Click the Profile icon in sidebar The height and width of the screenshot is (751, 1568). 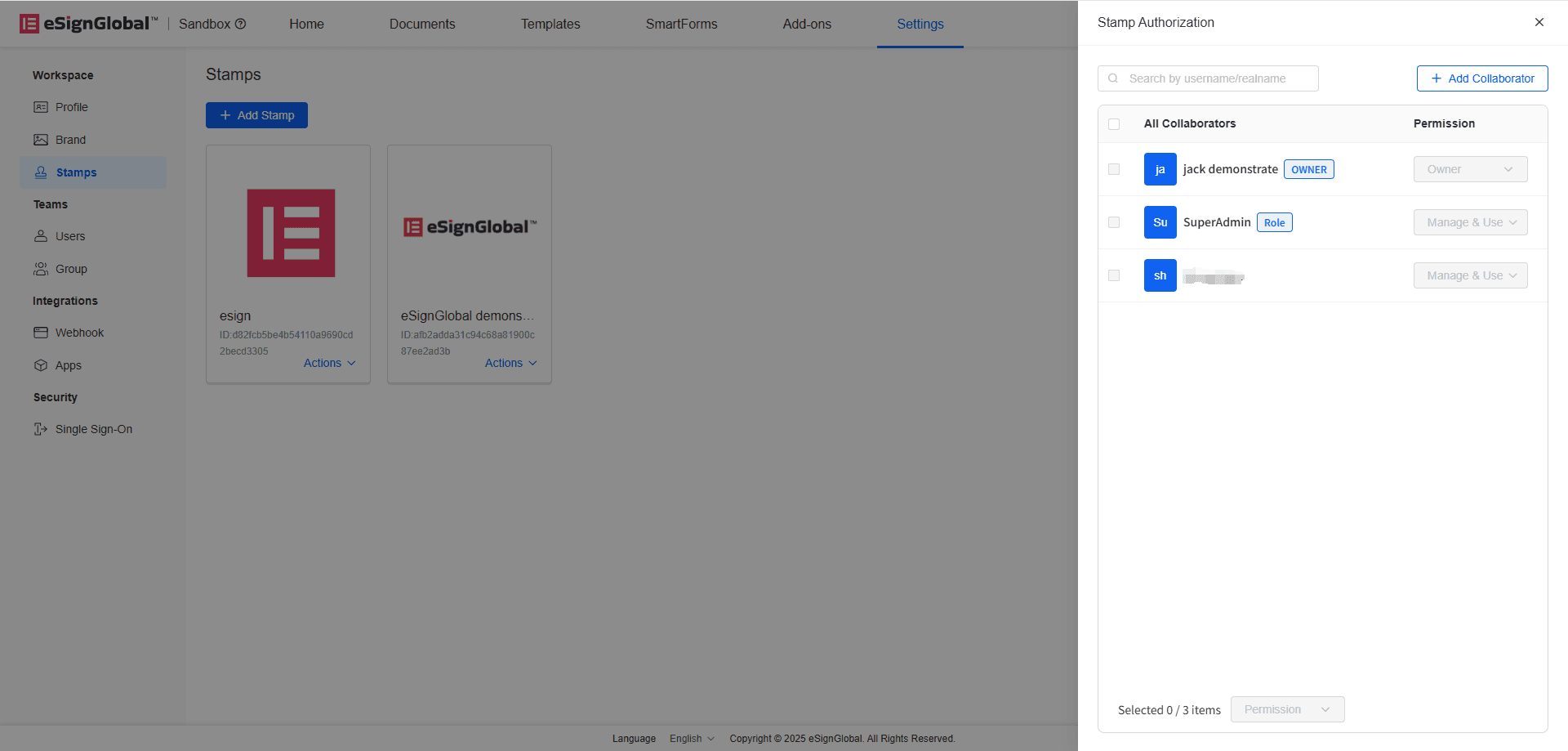pos(41,107)
